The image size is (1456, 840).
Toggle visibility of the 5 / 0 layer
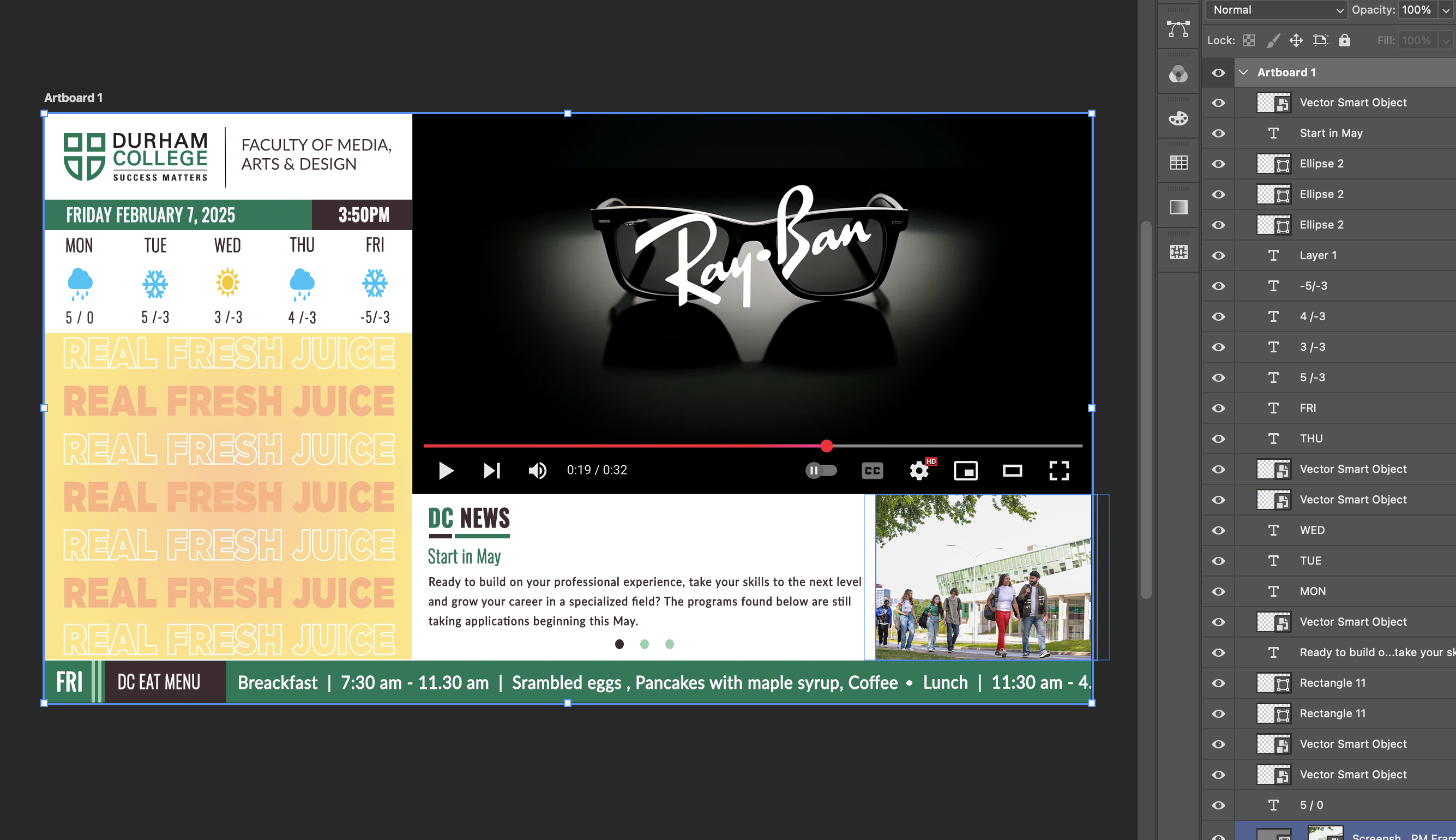coord(1218,806)
